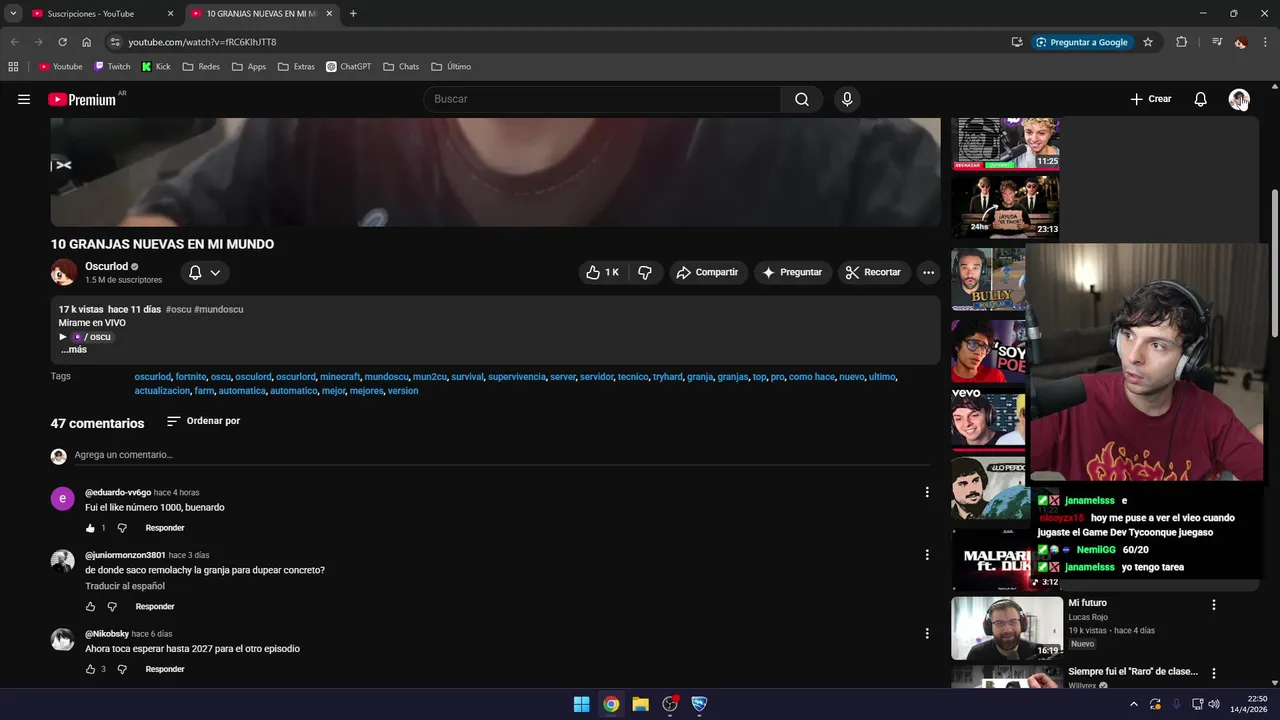Click the YouTube search box
This screenshot has width=1280, height=720.
click(602, 99)
